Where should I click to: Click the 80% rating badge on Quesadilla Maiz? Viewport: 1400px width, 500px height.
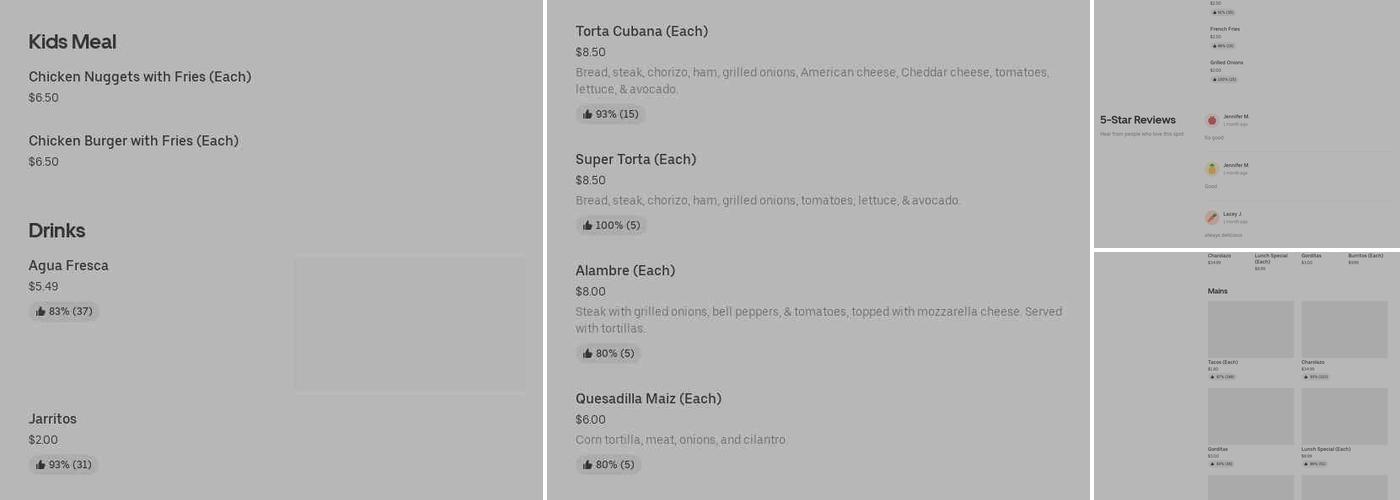[x=608, y=465]
